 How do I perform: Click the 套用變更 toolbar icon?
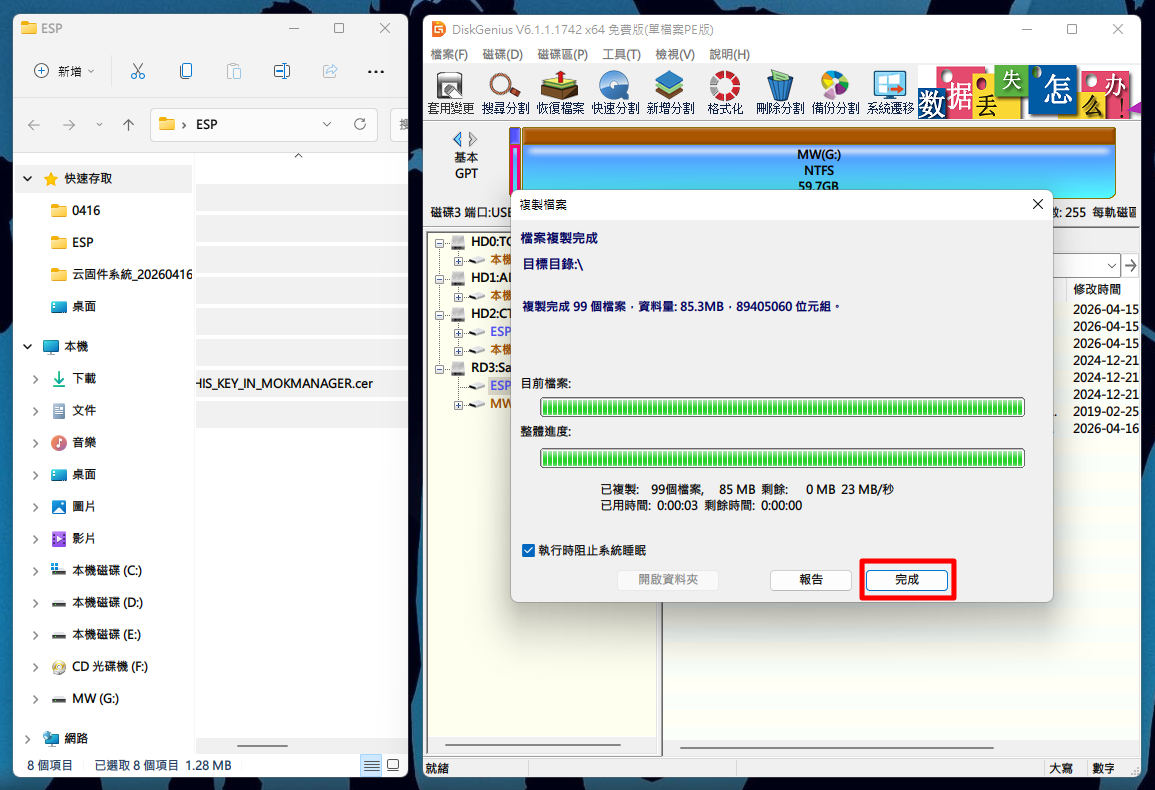point(450,93)
